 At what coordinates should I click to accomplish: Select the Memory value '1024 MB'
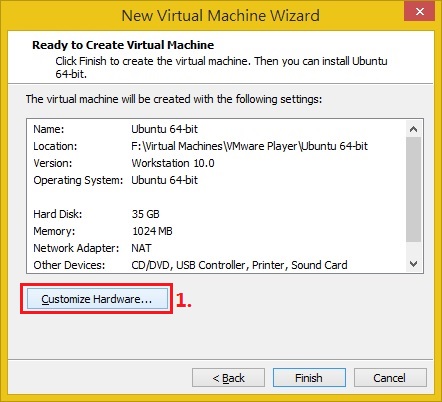152,231
